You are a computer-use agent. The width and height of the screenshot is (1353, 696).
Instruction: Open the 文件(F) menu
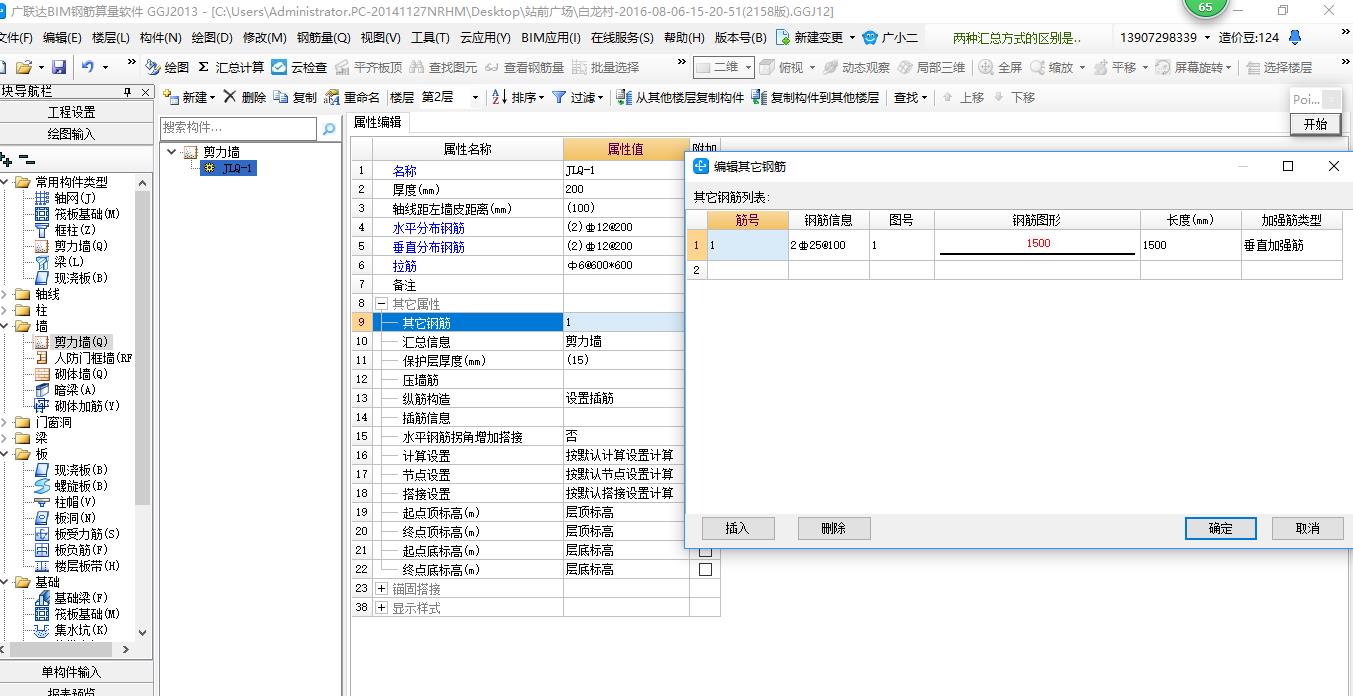(15, 38)
